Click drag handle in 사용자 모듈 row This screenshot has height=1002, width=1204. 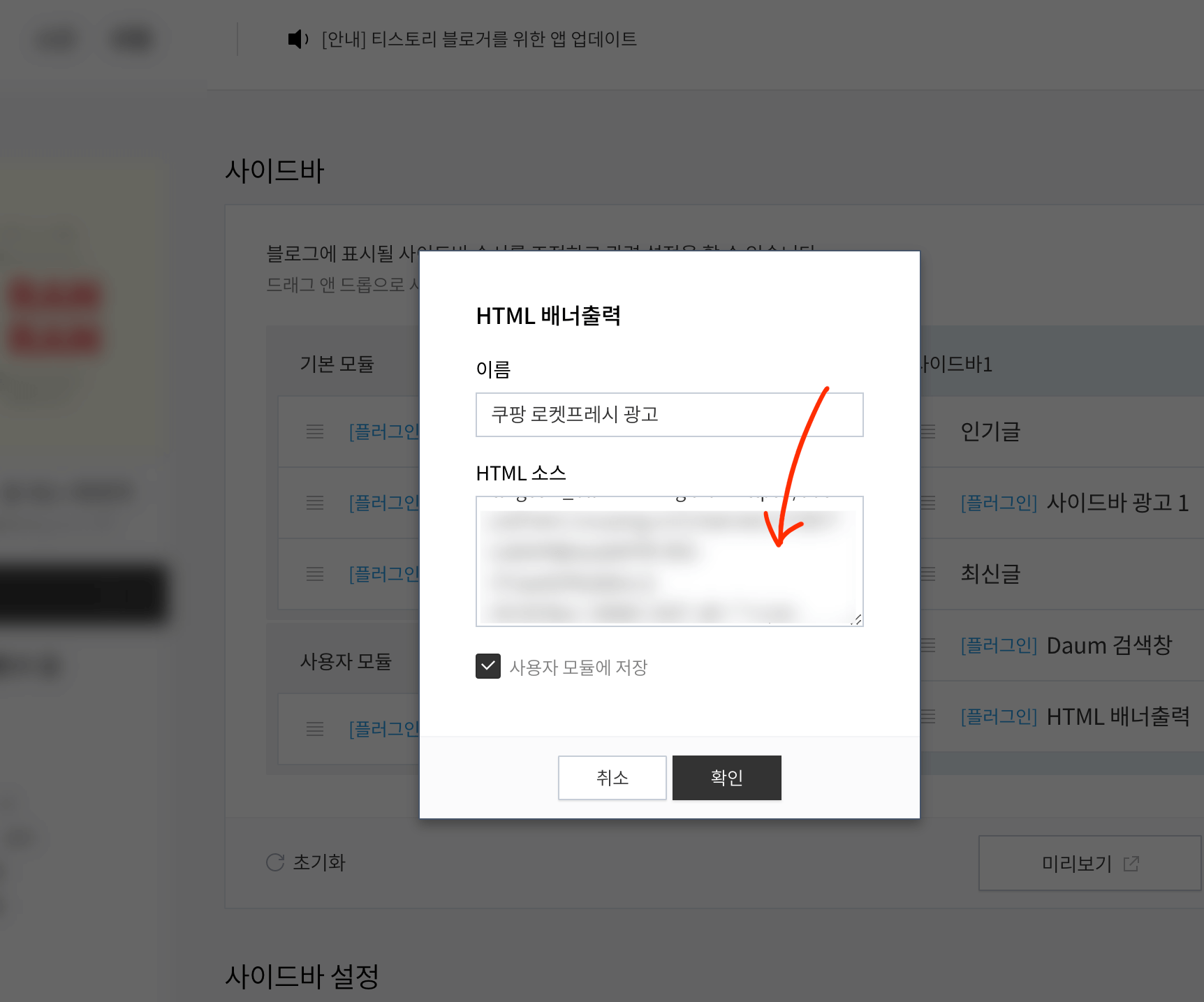click(315, 729)
